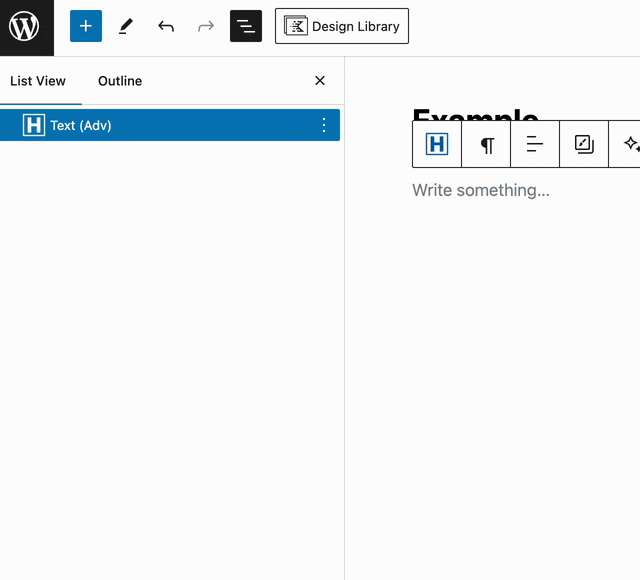This screenshot has width=641, height=580.
Task: Open the text alignment dropdown
Action: pyautogui.click(x=535, y=145)
